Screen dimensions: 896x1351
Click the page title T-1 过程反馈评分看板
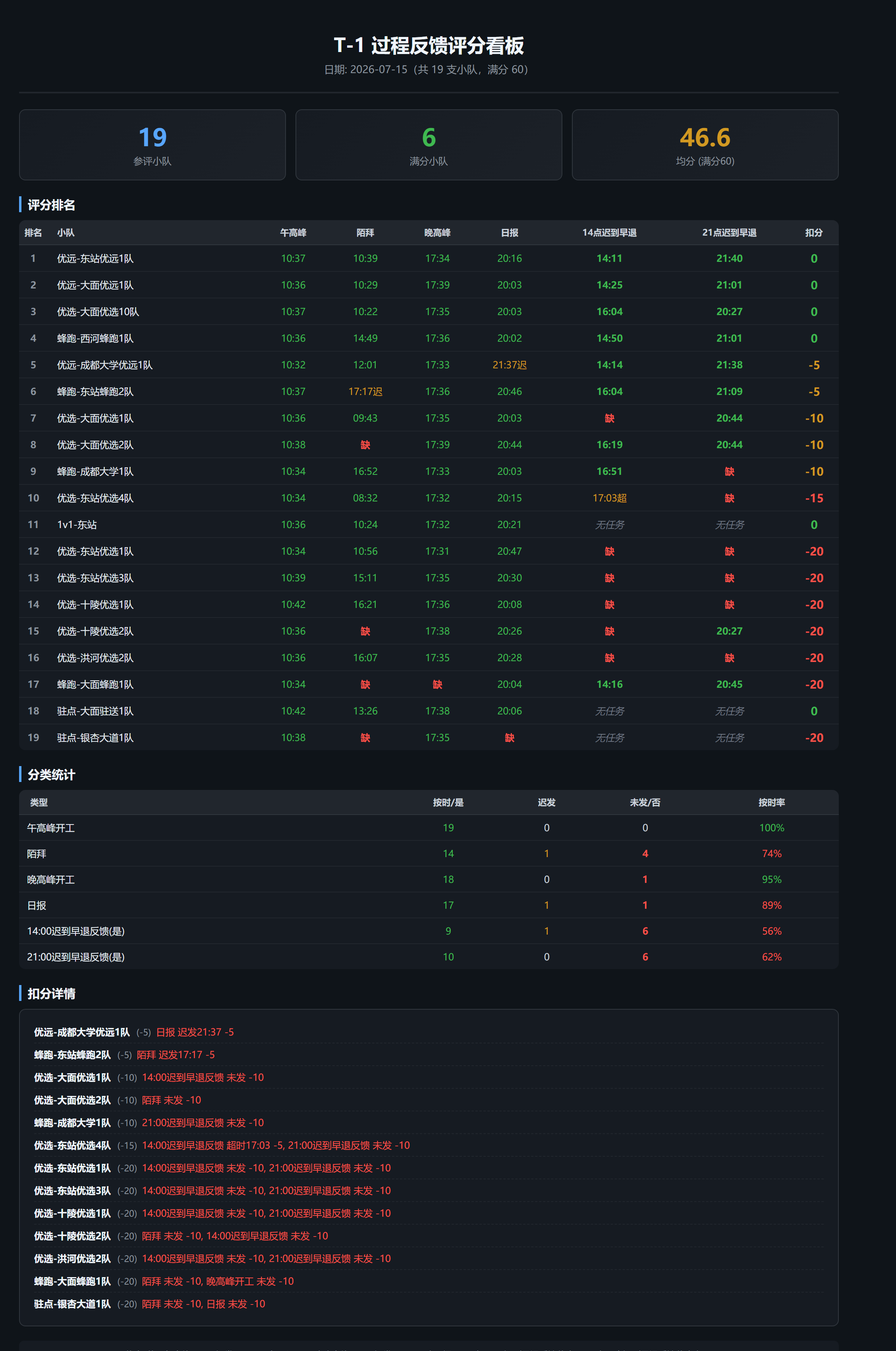pyautogui.click(x=429, y=46)
